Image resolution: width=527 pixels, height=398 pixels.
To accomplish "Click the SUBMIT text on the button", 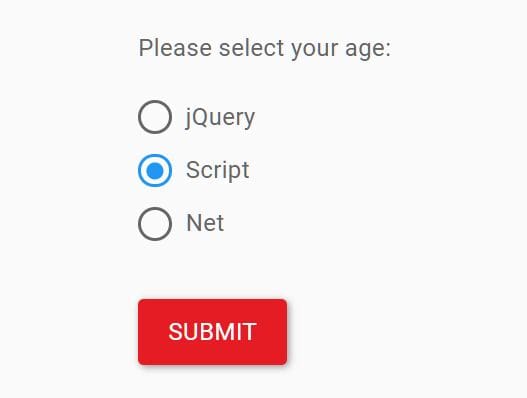I will (212, 332).
